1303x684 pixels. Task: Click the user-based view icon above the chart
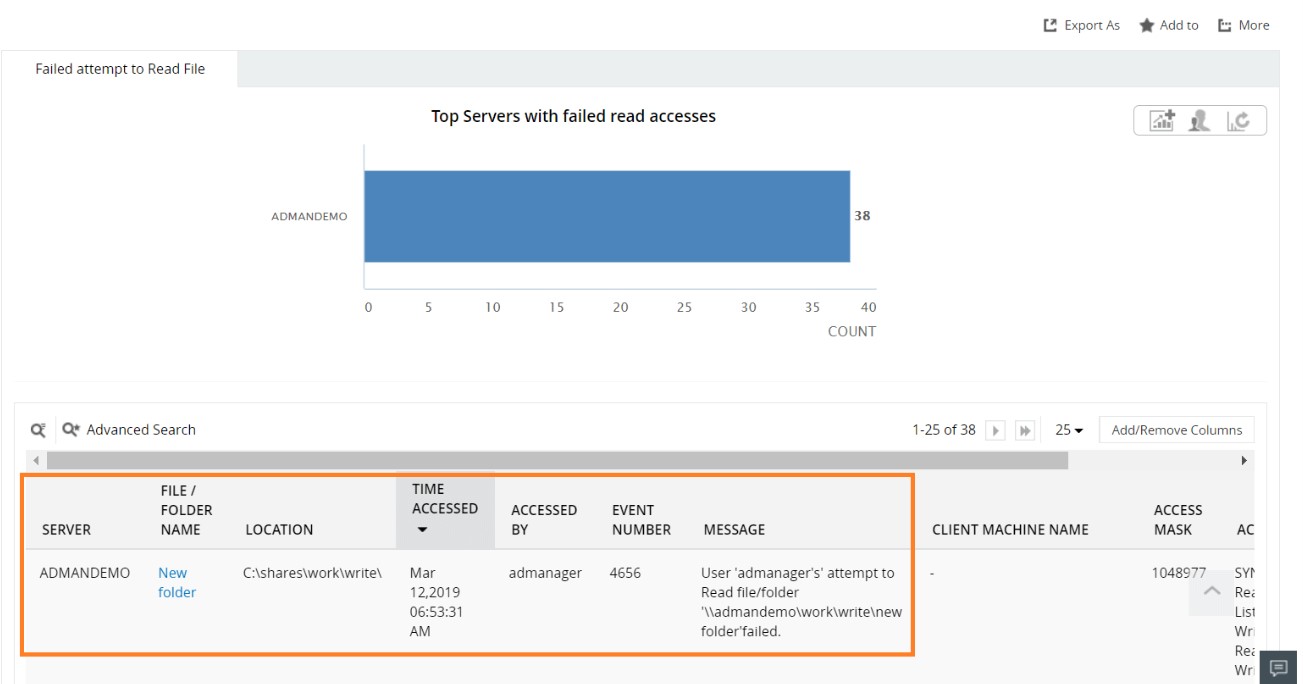coord(1198,120)
